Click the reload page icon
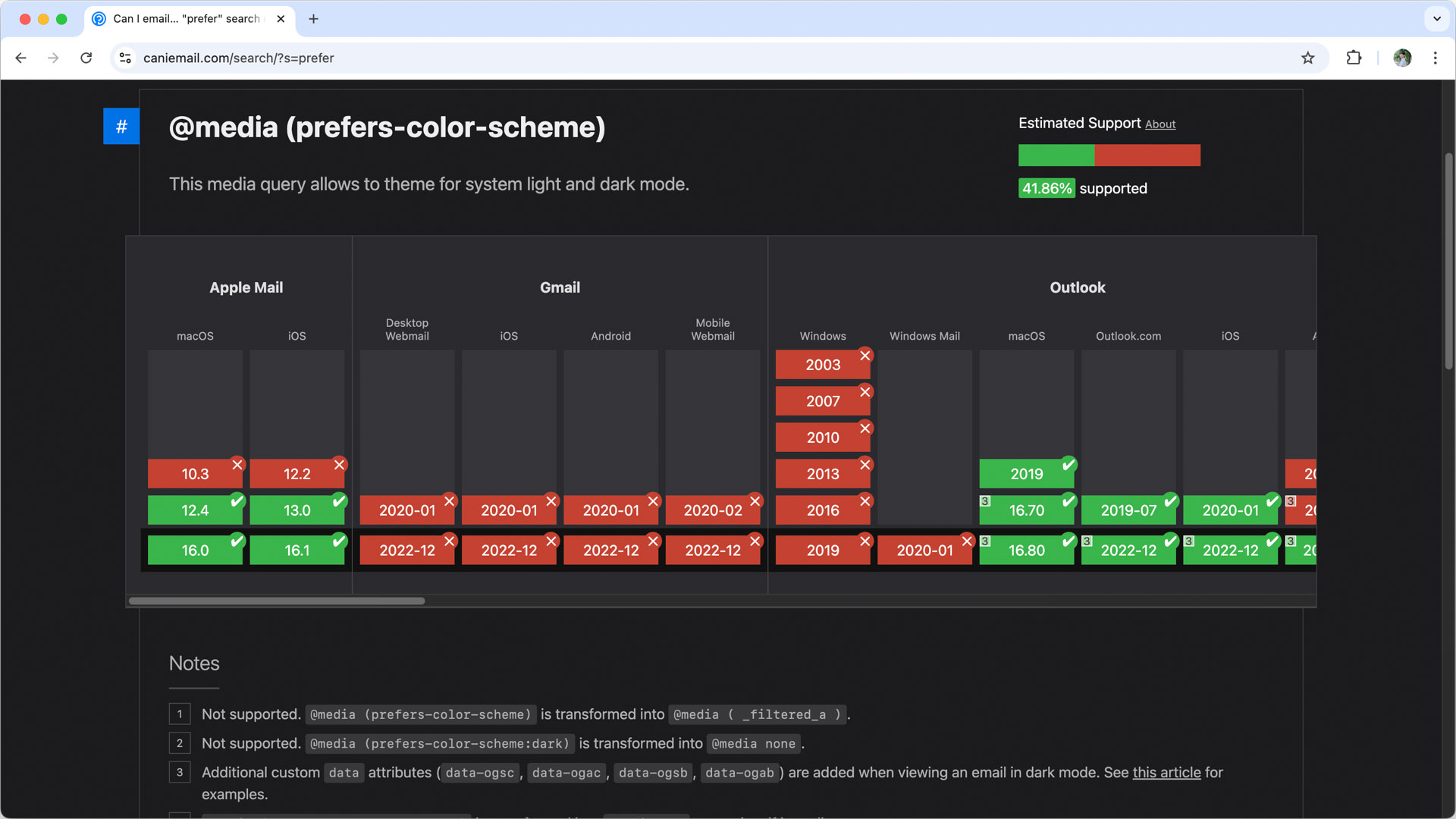1456x819 pixels. (86, 58)
